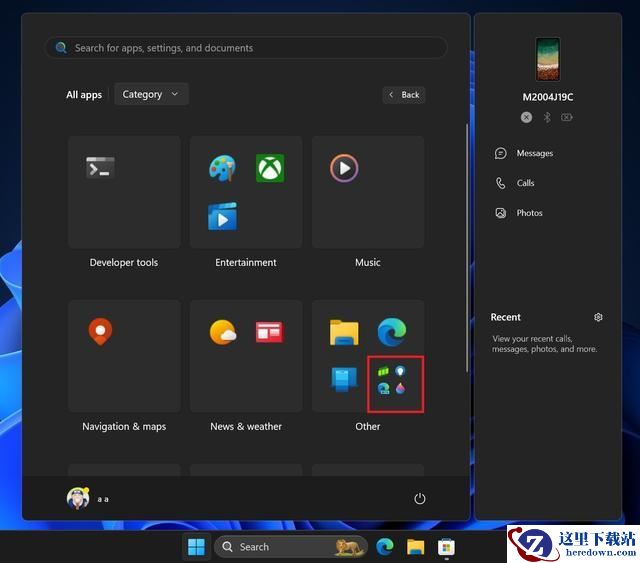This screenshot has width=640, height=563.
Task: Click the phone disconnected status icon
Action: click(x=527, y=118)
